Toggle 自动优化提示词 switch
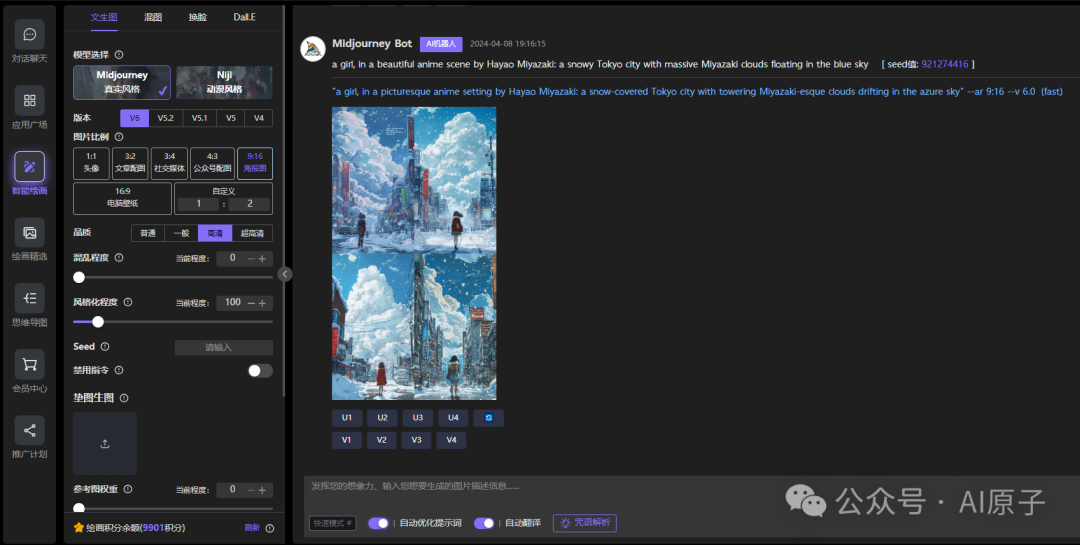This screenshot has height=545, width=1080. coord(379,523)
